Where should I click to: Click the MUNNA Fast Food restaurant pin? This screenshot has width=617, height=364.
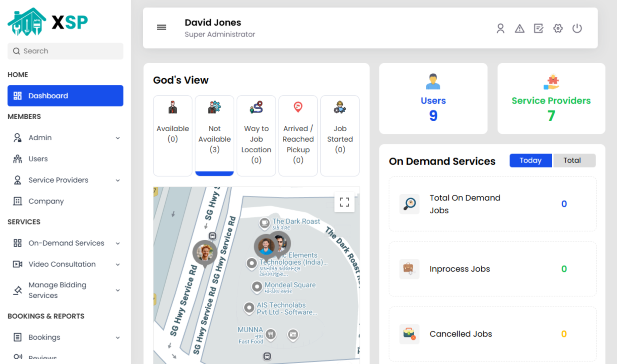(x=271, y=334)
